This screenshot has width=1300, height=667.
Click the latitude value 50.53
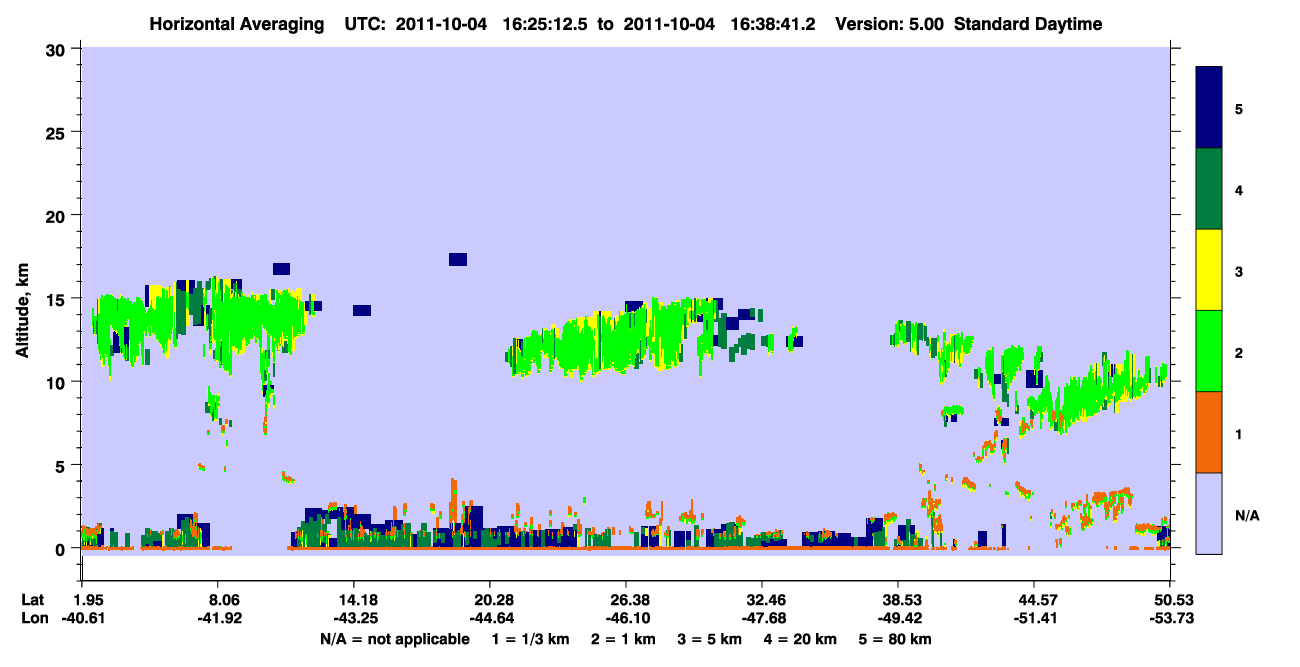(x=1170, y=600)
